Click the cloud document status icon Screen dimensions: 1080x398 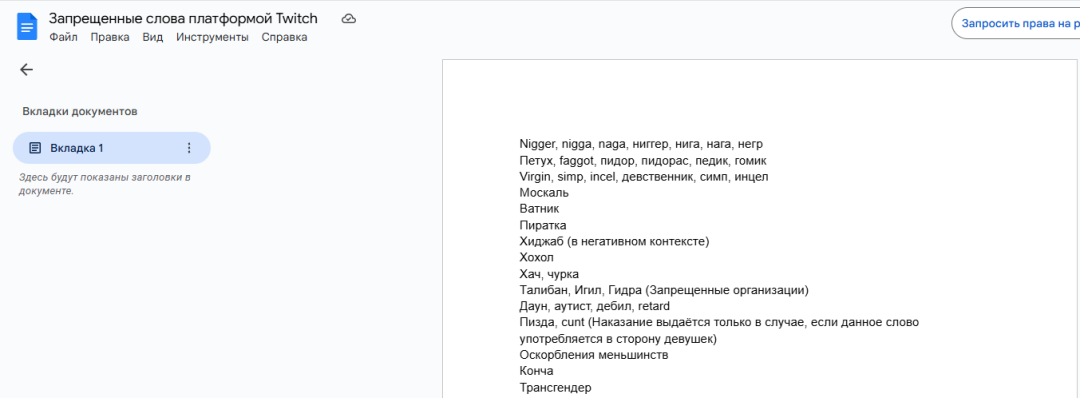coord(349,19)
